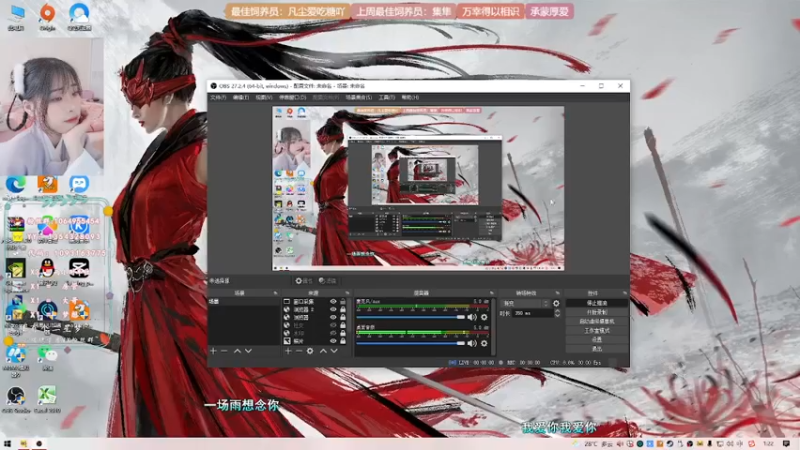The height and width of the screenshot is (450, 800).
Task: Open the QQ penguin desktop icon
Action: pos(47,270)
